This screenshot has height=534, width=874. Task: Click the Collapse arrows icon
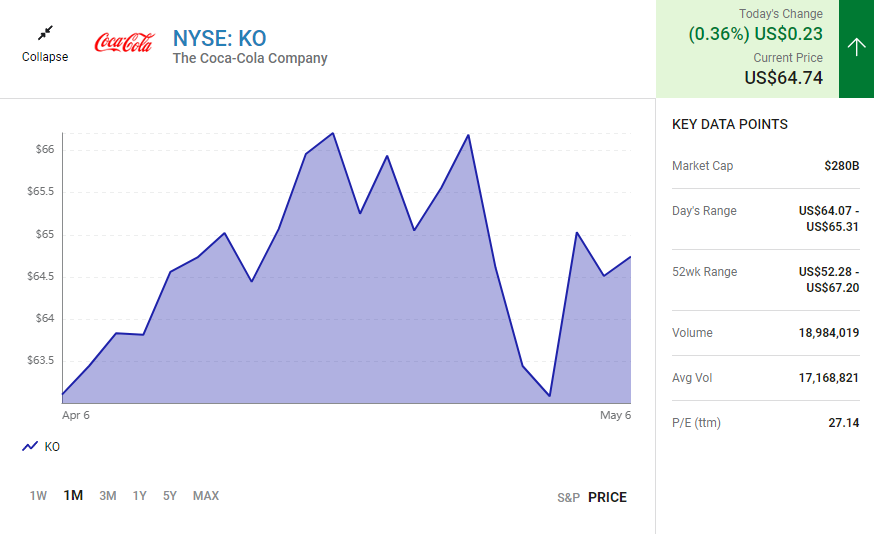point(45,33)
